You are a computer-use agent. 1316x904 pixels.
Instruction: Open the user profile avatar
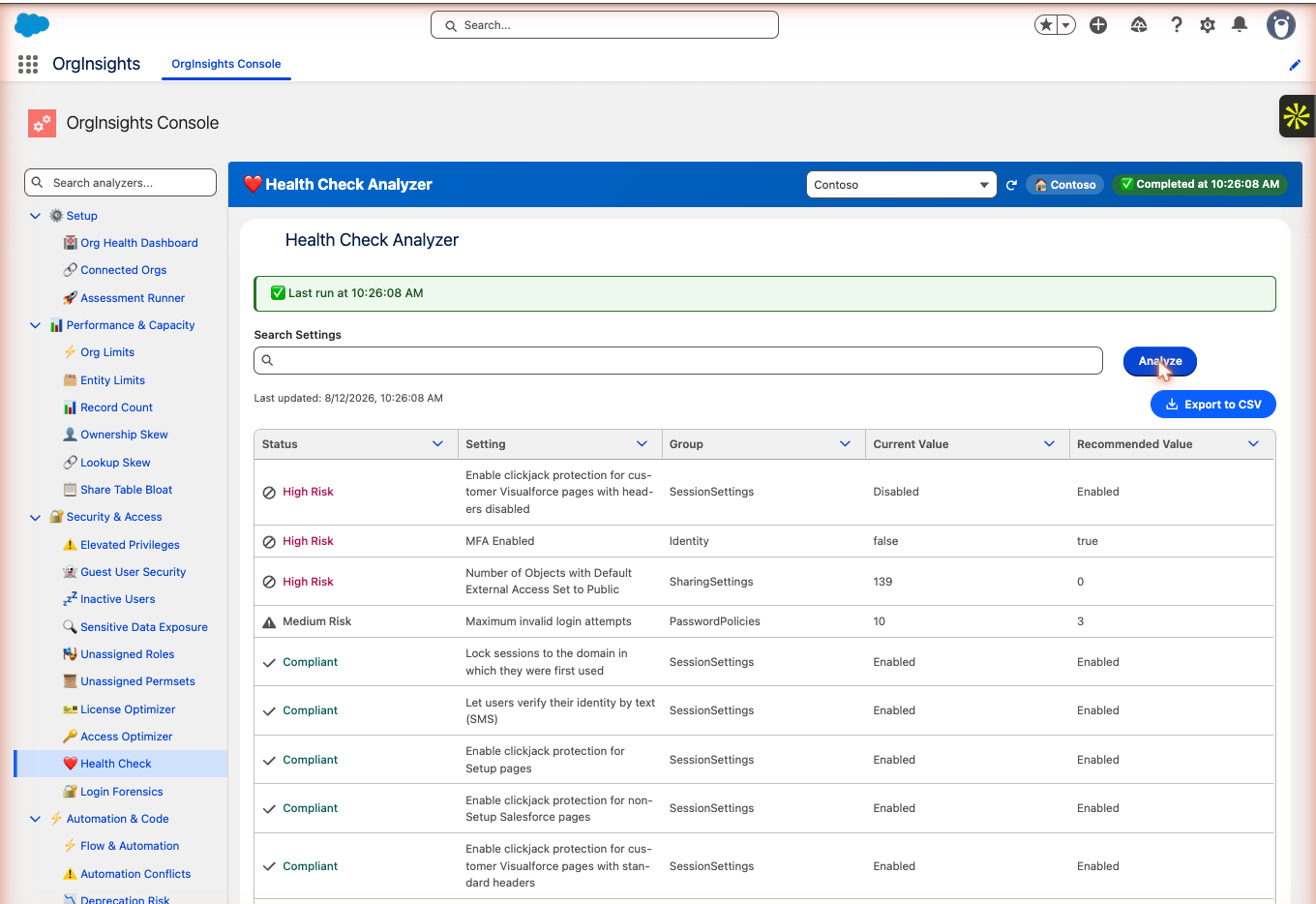(x=1281, y=25)
